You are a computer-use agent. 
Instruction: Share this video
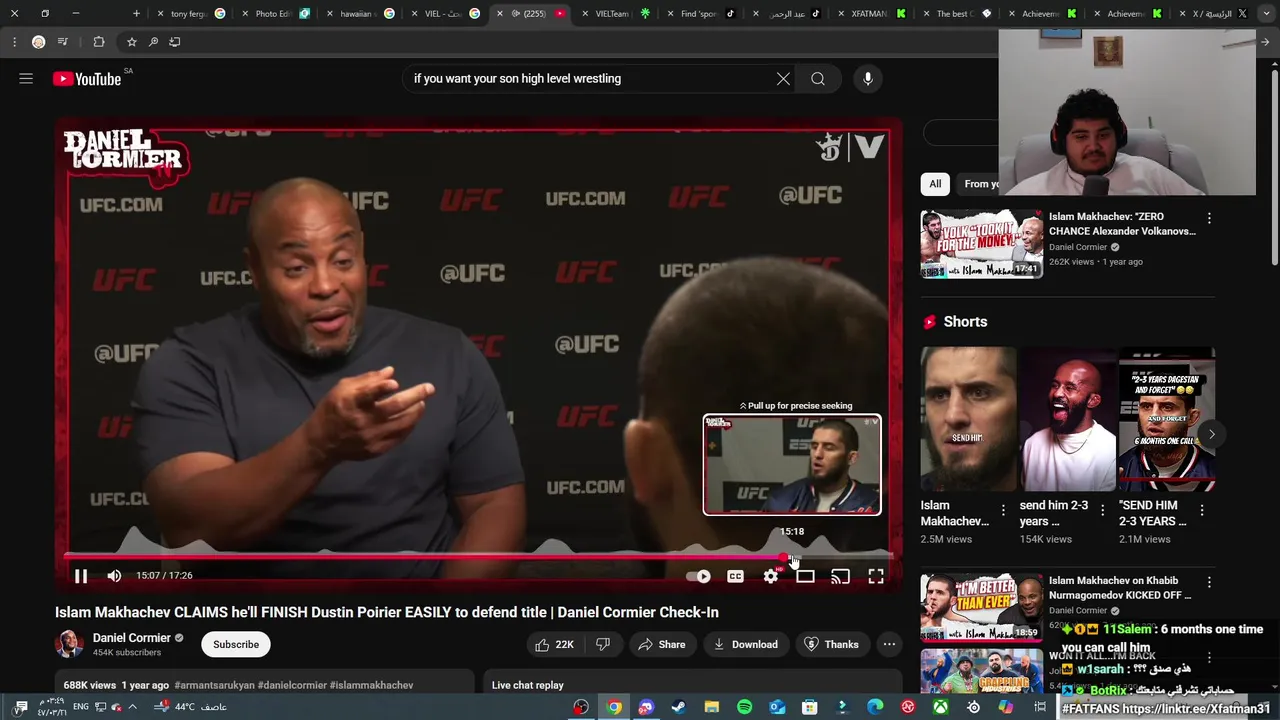point(661,645)
